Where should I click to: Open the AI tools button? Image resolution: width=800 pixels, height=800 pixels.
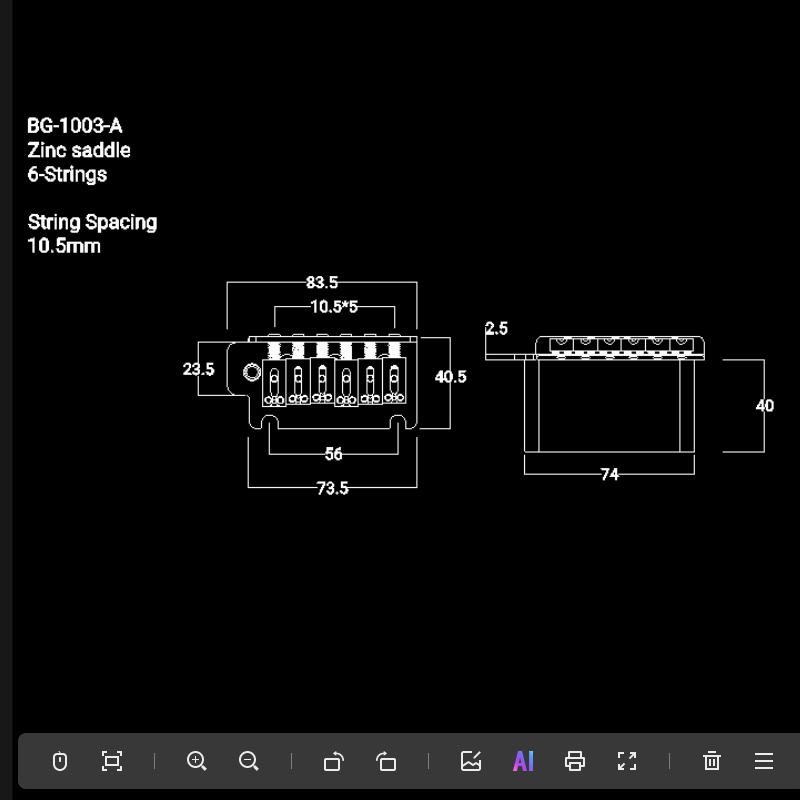[x=523, y=761]
